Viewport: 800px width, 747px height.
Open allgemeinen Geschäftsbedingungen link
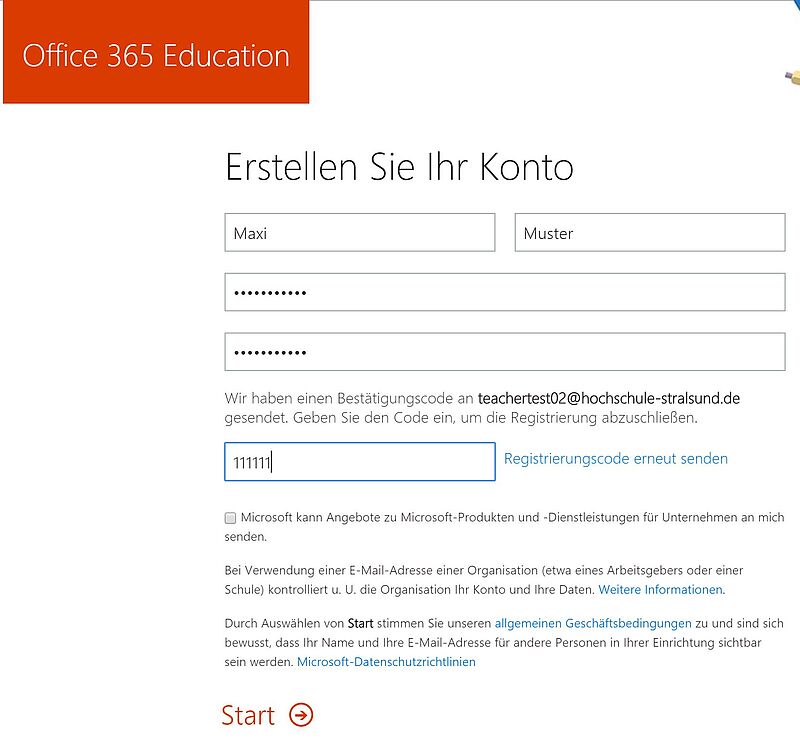coord(592,622)
